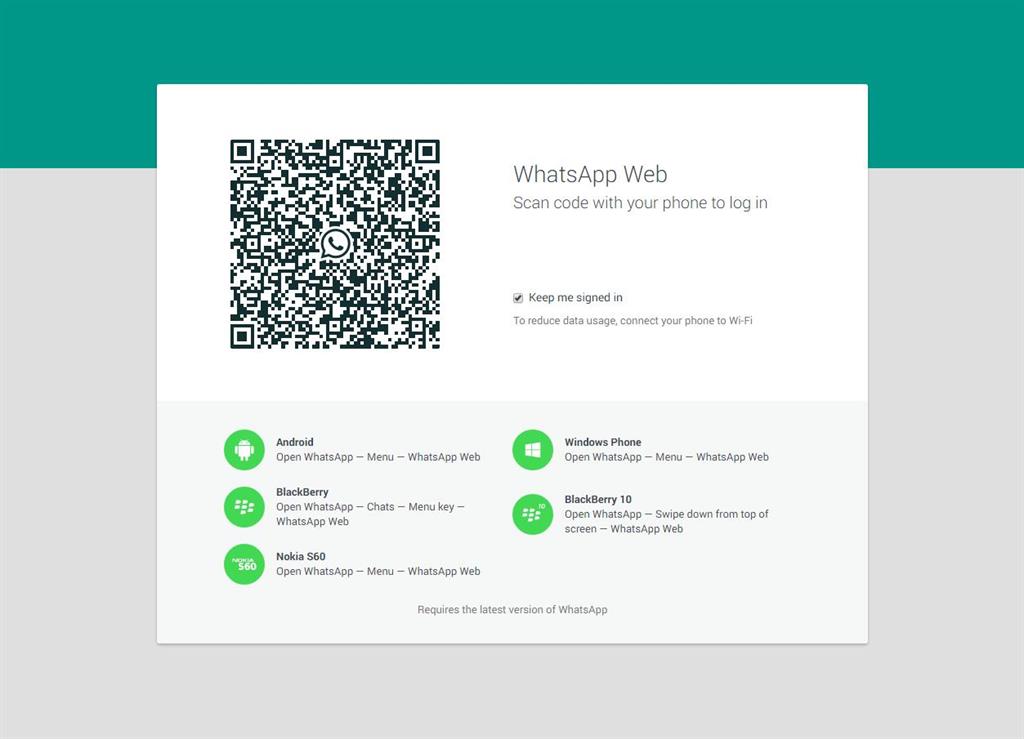
Task: Select the BlackBerry logo icon
Action: point(244,507)
